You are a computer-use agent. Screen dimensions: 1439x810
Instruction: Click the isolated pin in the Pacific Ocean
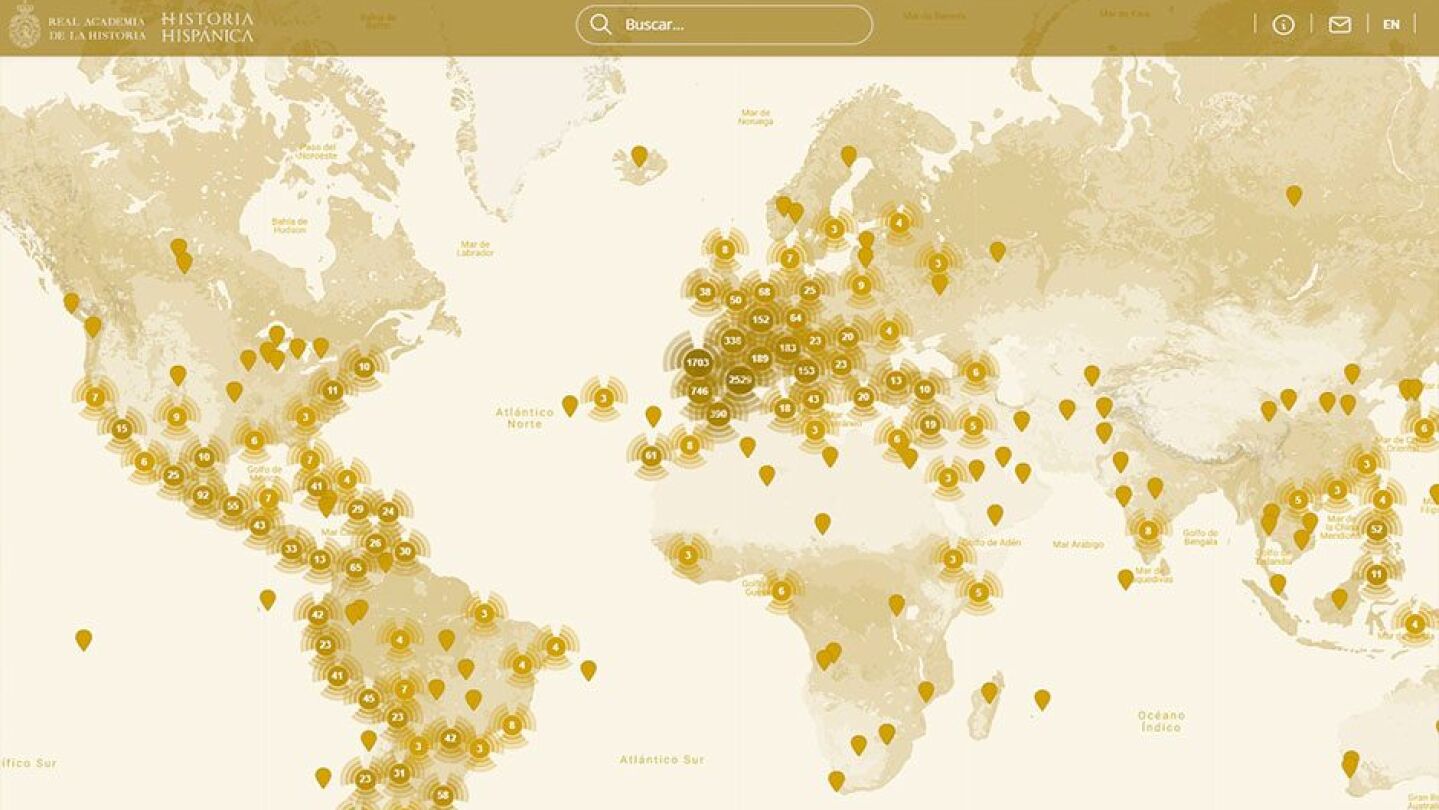84,638
